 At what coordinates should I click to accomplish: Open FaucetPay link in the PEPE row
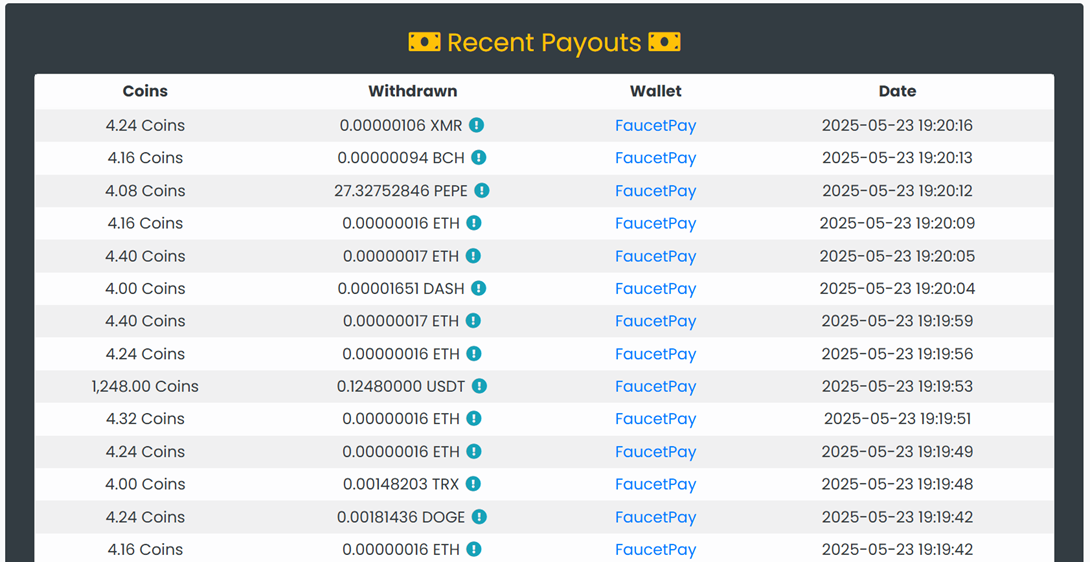pos(655,191)
